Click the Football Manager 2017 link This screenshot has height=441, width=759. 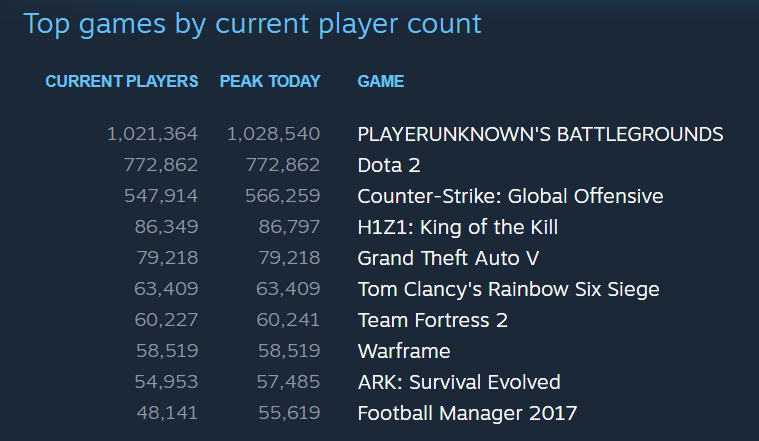click(467, 413)
